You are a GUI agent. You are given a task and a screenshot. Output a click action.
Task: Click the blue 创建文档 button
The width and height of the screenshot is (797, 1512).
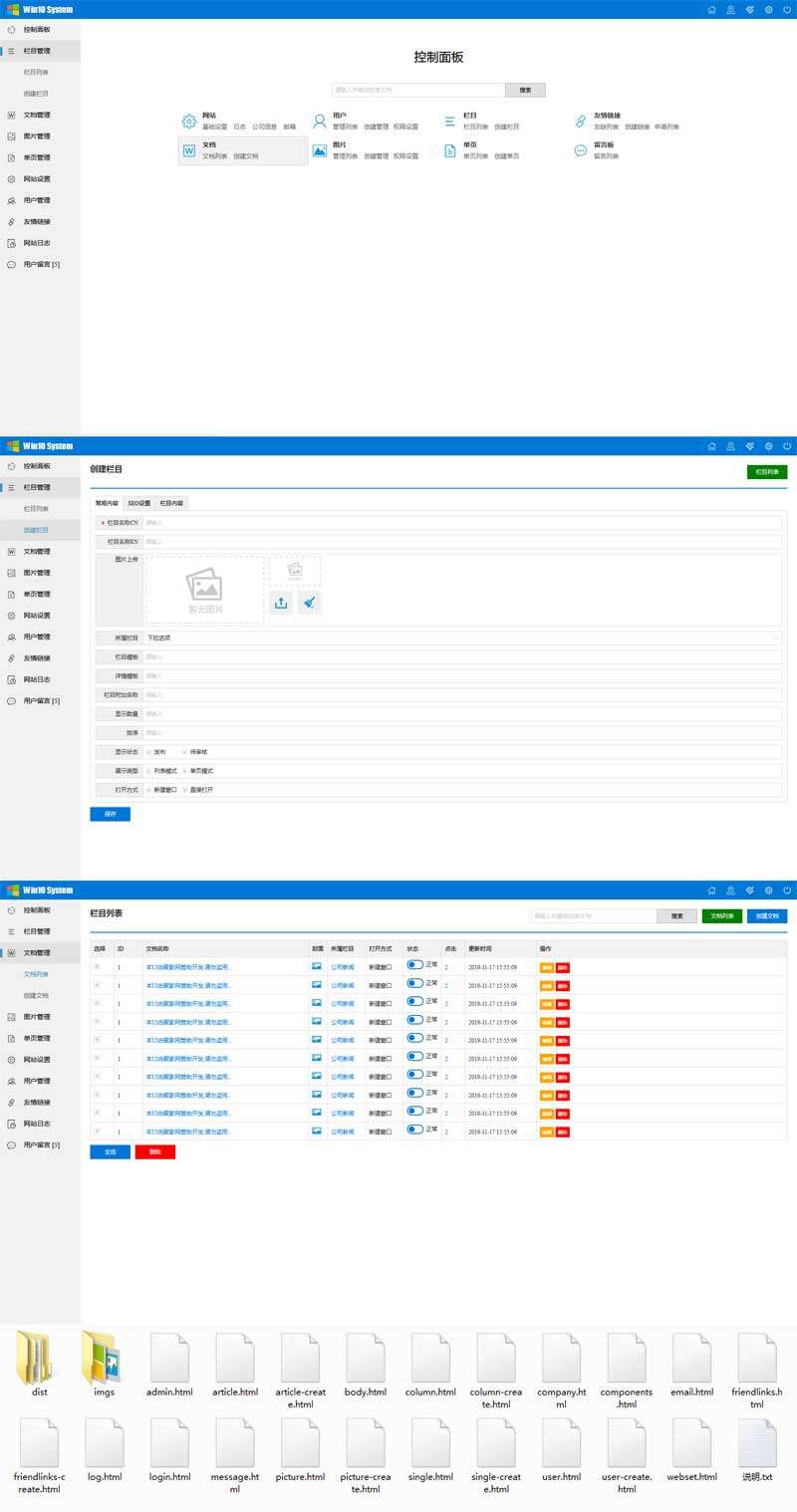(766, 916)
